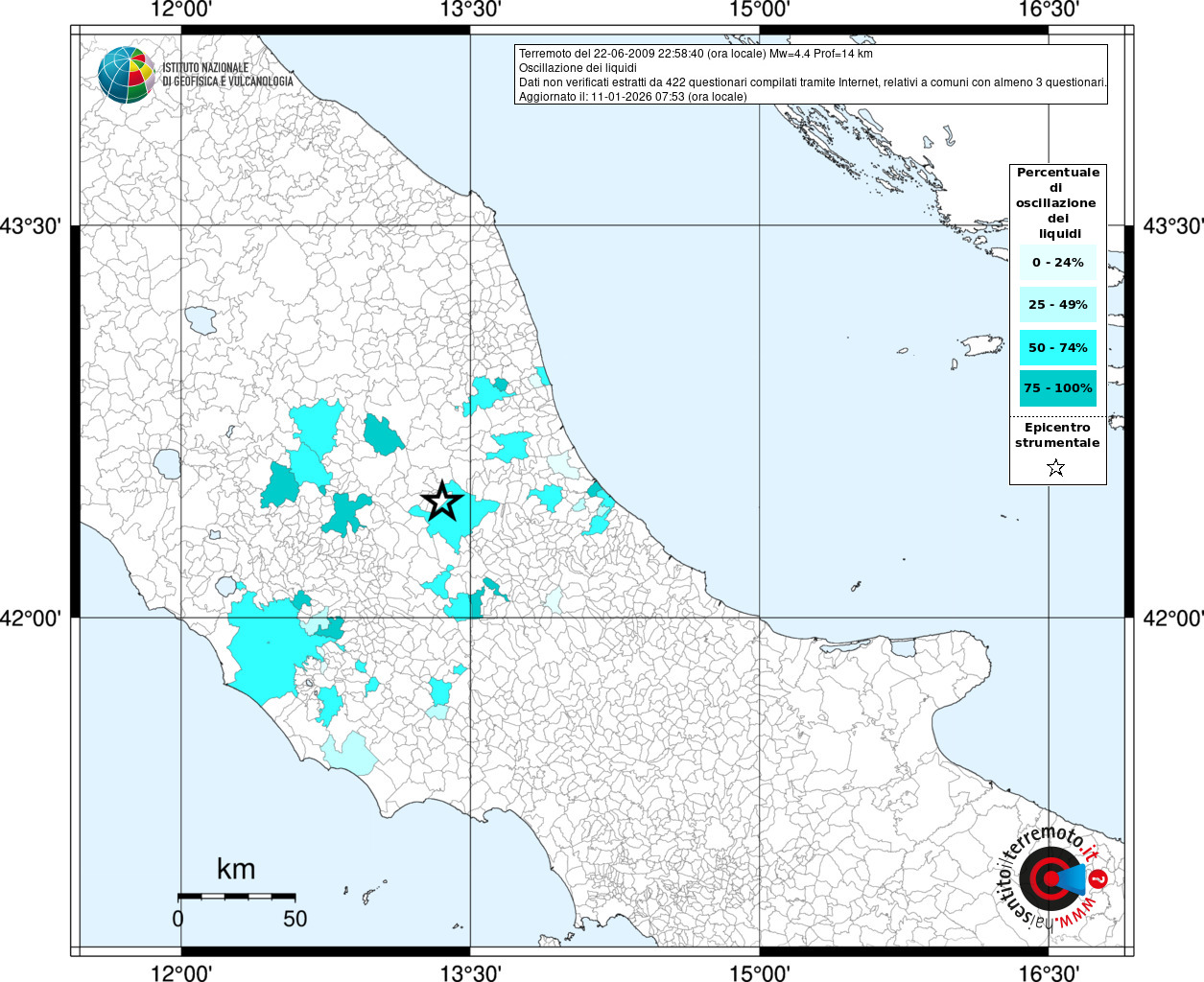Viewport: 1204px width, 982px height.
Task: Click the epicenter star on the map
Action: point(441,501)
